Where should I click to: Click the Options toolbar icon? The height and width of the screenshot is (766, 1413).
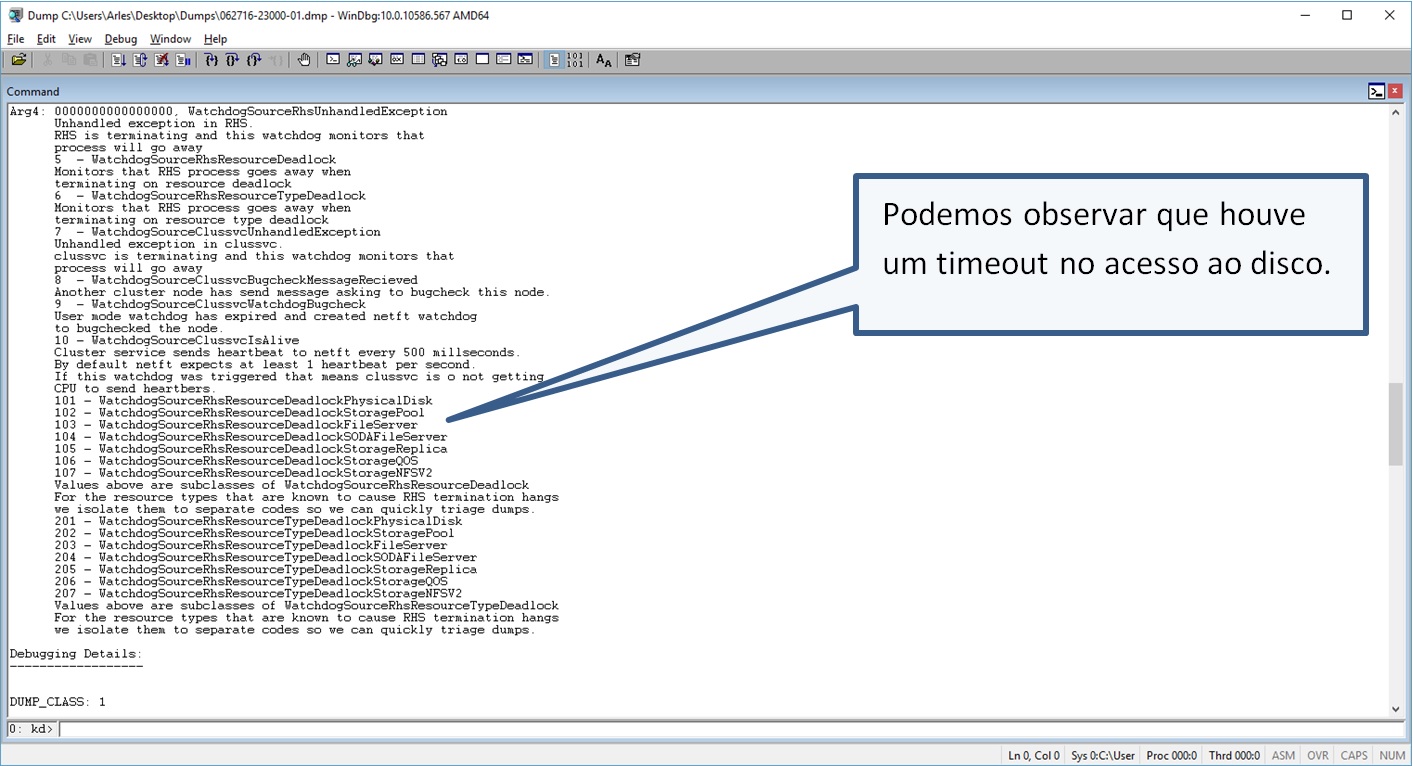click(x=632, y=60)
